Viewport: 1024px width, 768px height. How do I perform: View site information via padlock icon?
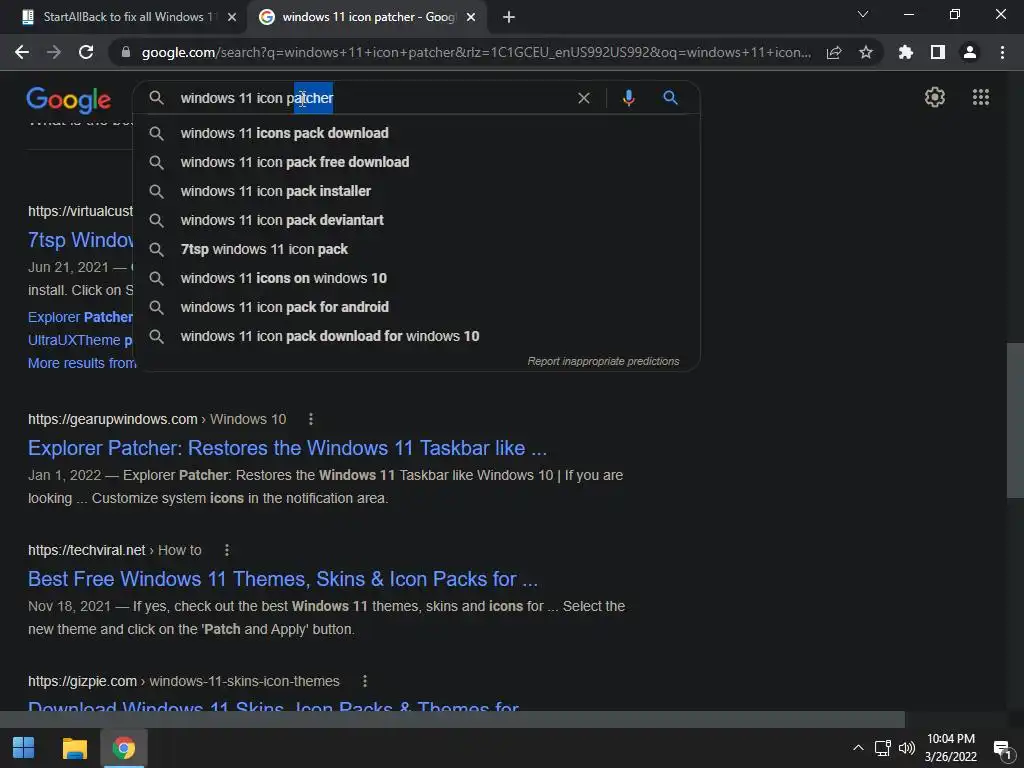pos(126,52)
